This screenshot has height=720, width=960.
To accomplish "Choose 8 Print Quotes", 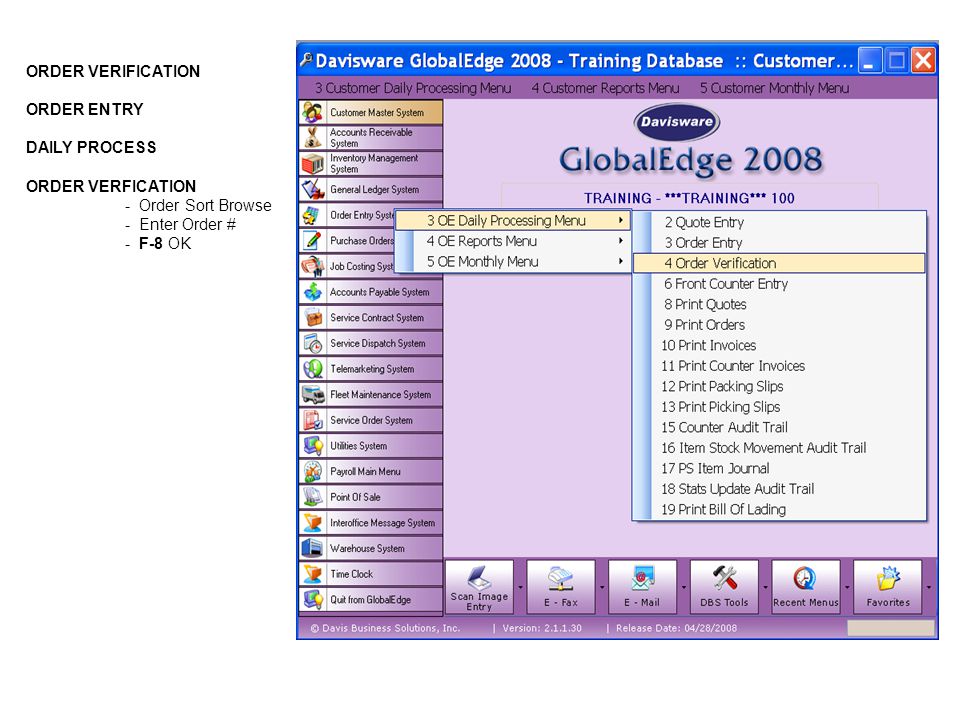I will click(x=779, y=304).
